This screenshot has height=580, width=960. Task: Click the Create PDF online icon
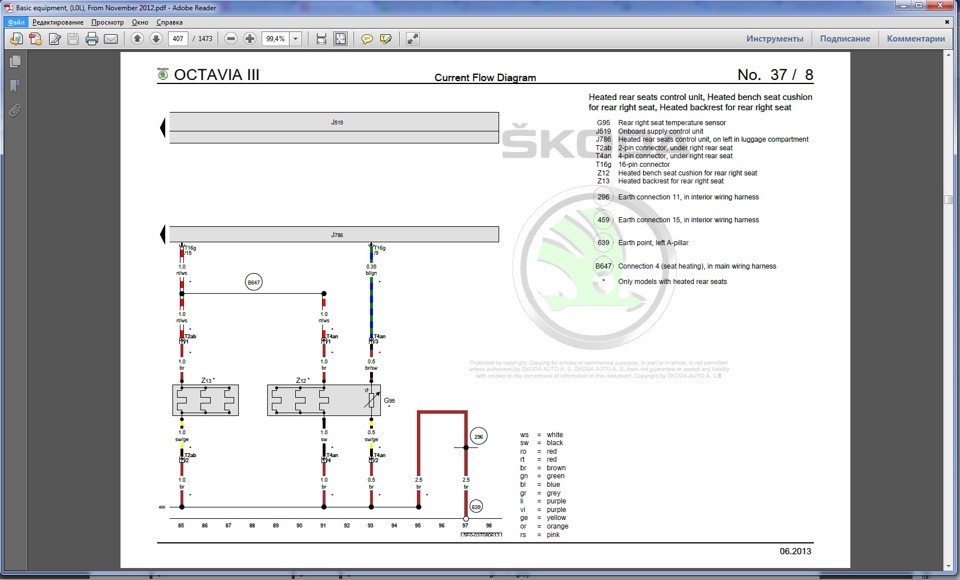coord(35,39)
